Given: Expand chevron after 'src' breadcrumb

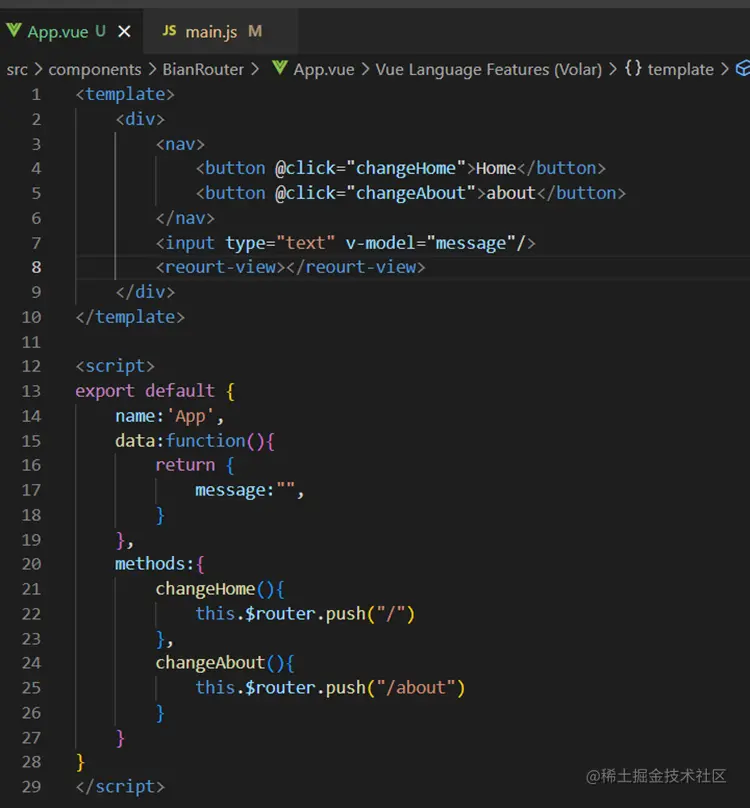Looking at the screenshot, I should (x=38, y=70).
